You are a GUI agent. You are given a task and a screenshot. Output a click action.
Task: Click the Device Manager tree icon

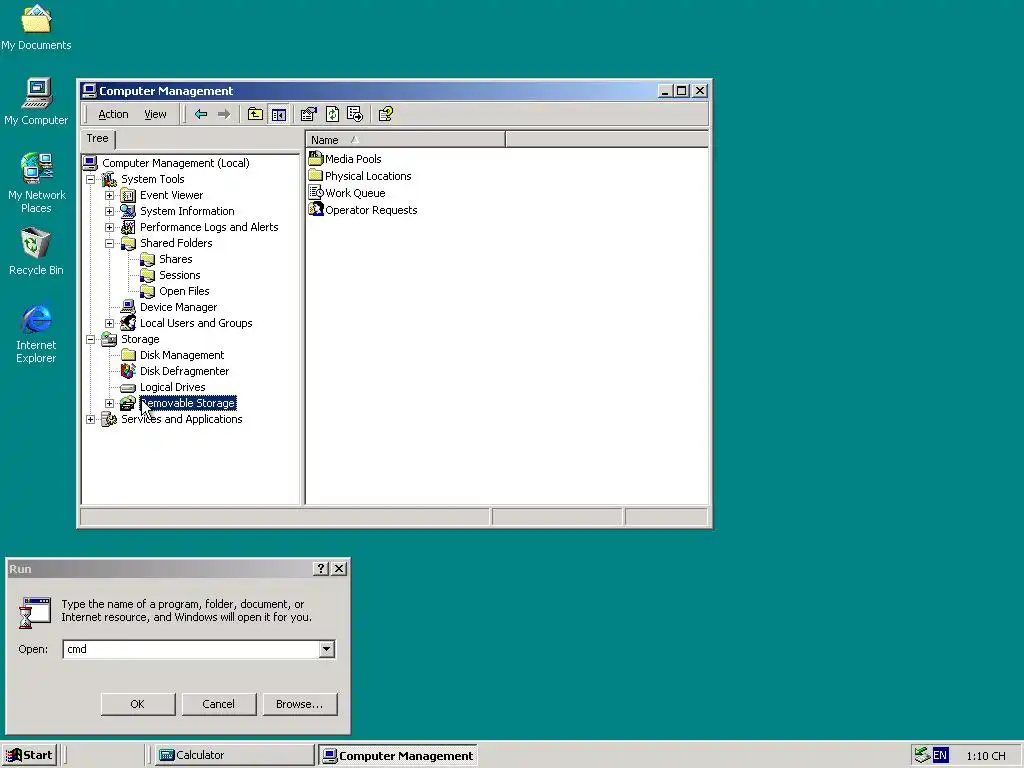(128, 307)
